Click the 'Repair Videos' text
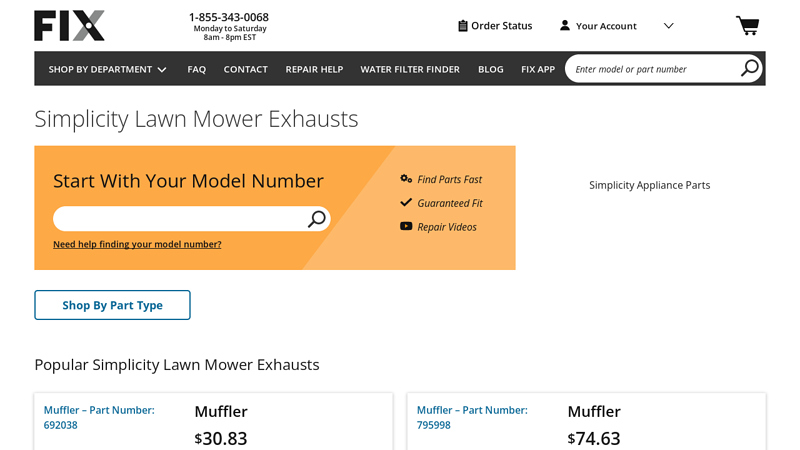This screenshot has width=800, height=450. 447,227
